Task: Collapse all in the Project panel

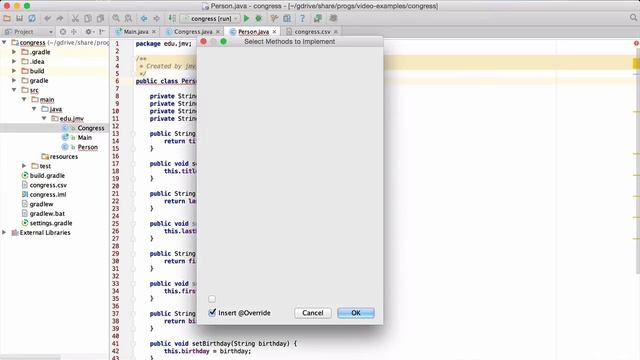Action: click(74, 31)
